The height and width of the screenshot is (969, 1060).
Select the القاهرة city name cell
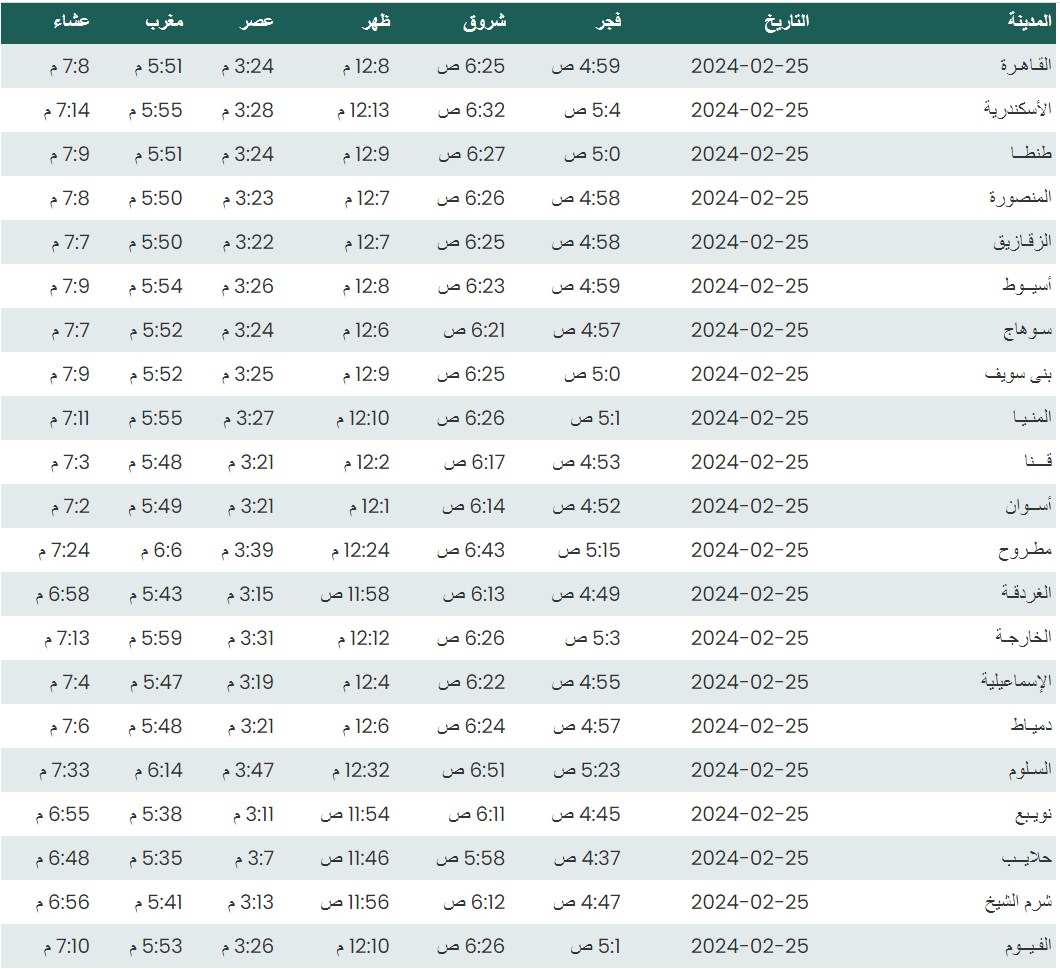(1027, 66)
